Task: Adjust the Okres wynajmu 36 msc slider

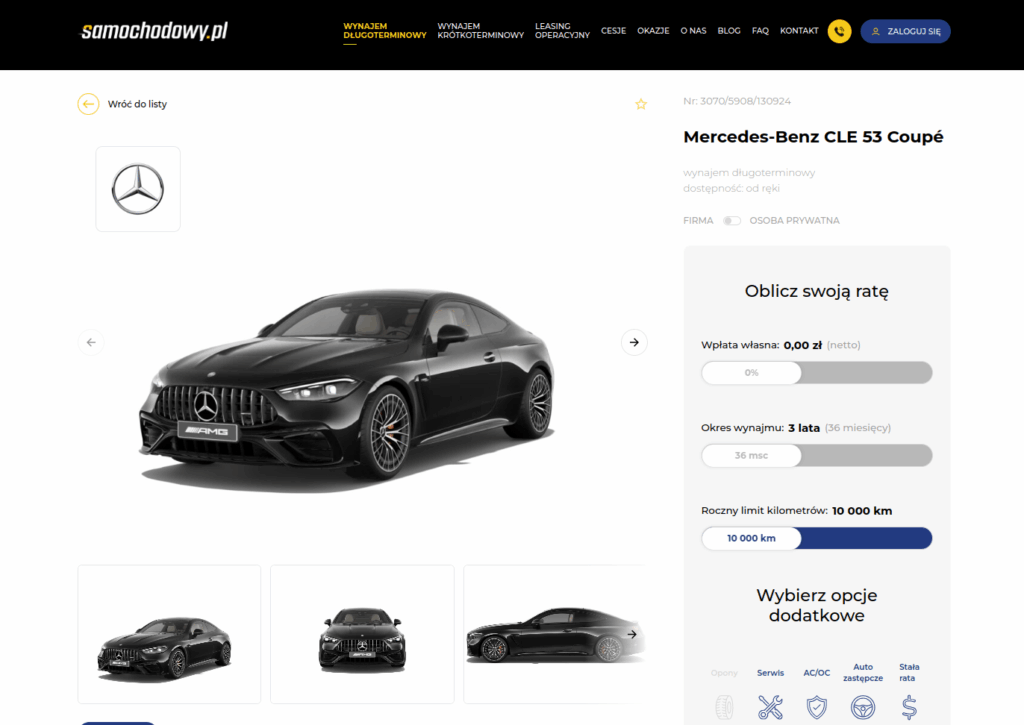Action: click(x=752, y=456)
